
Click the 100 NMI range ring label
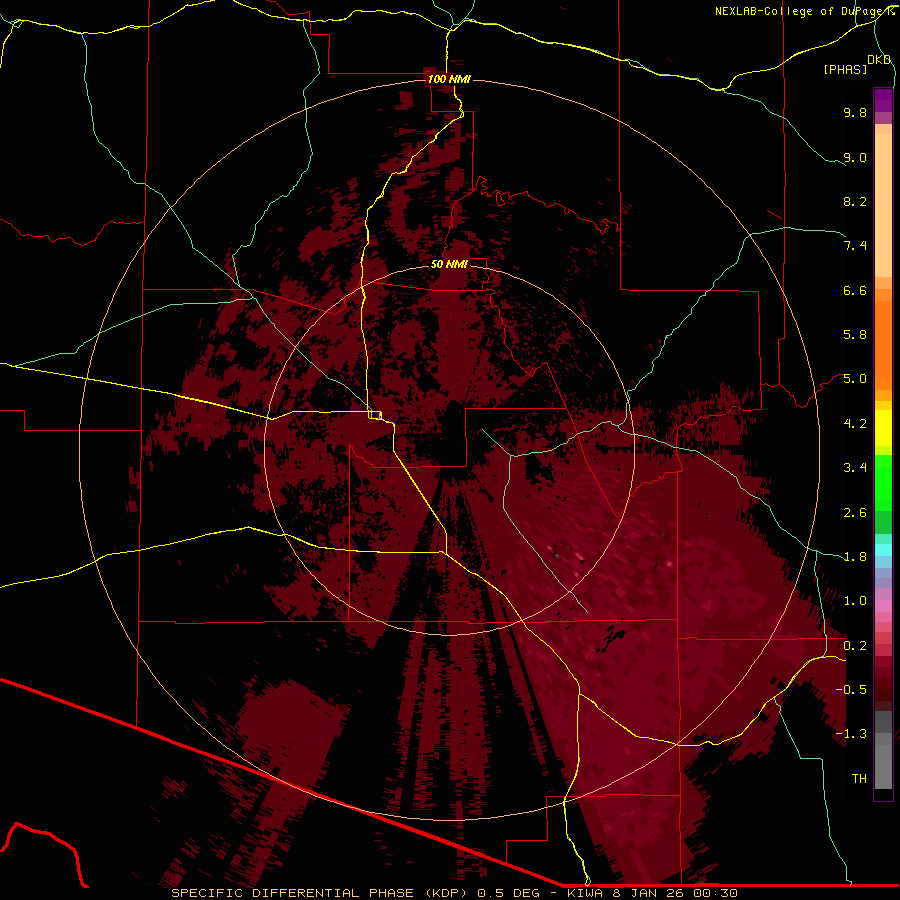(449, 79)
